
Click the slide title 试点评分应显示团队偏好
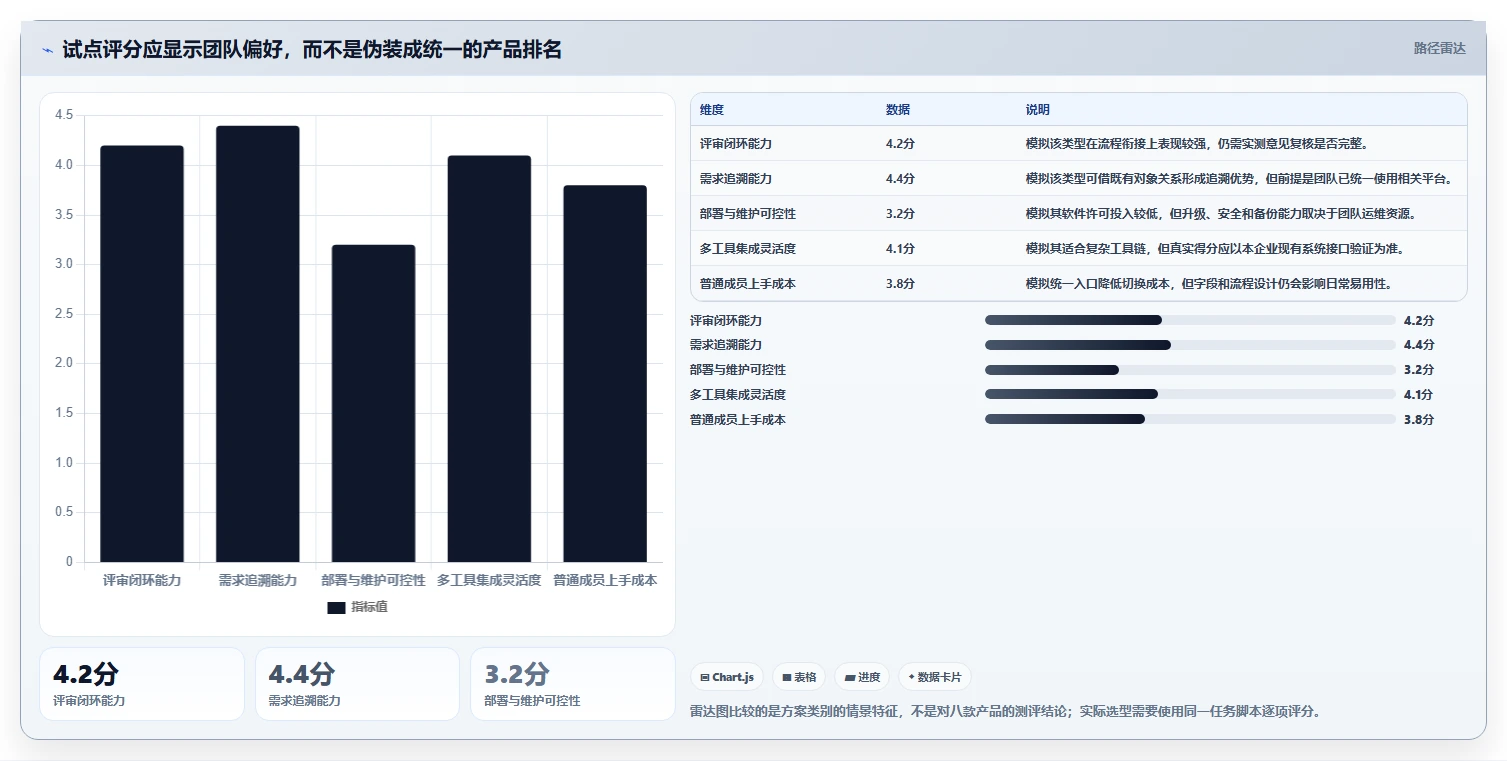point(312,49)
